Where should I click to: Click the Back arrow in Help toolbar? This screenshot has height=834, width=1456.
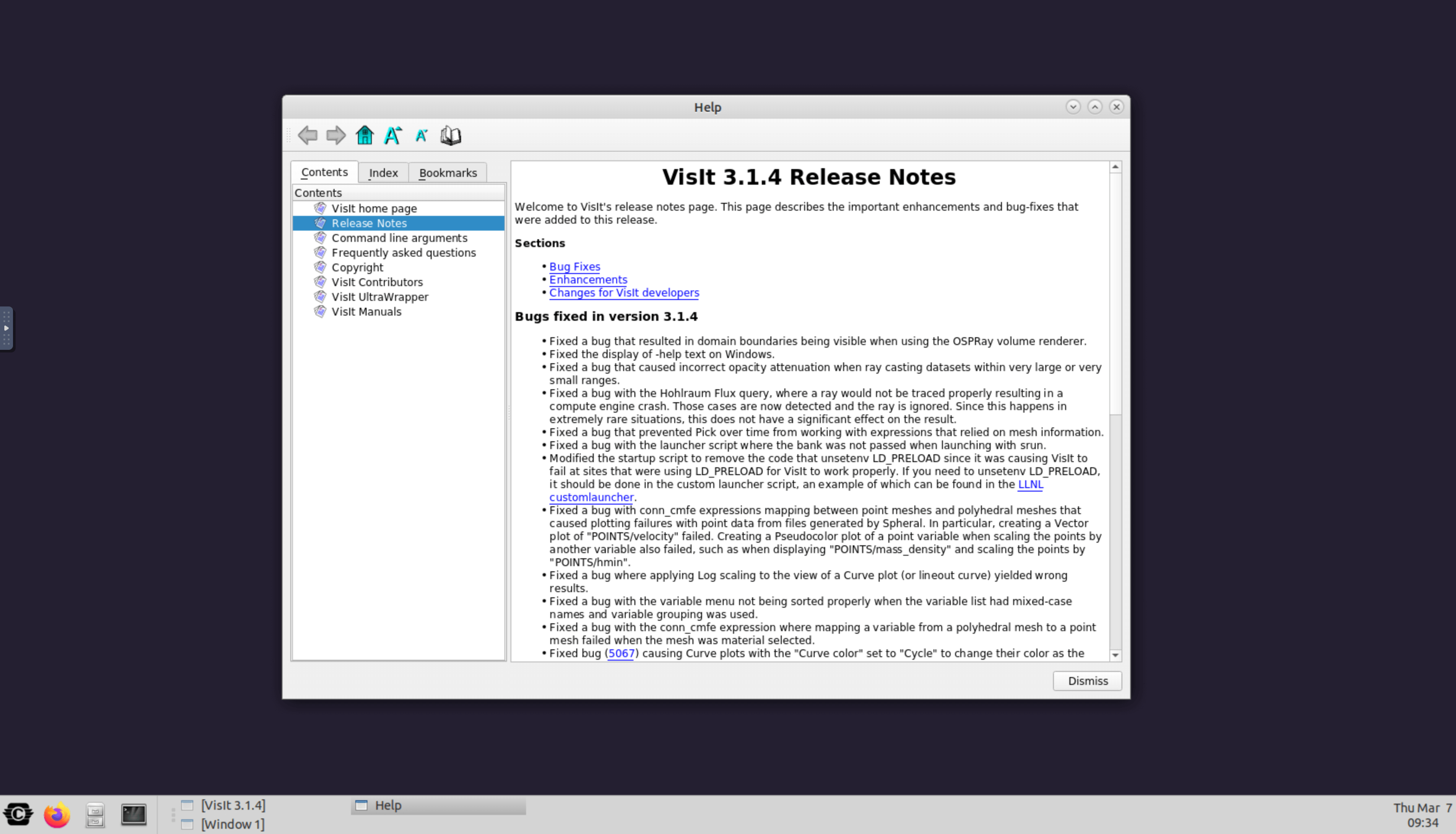pyautogui.click(x=308, y=135)
